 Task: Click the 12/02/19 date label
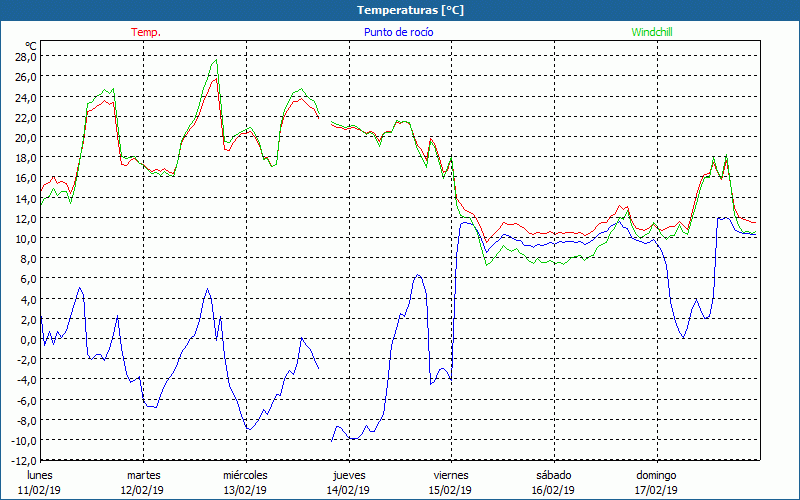click(142, 490)
